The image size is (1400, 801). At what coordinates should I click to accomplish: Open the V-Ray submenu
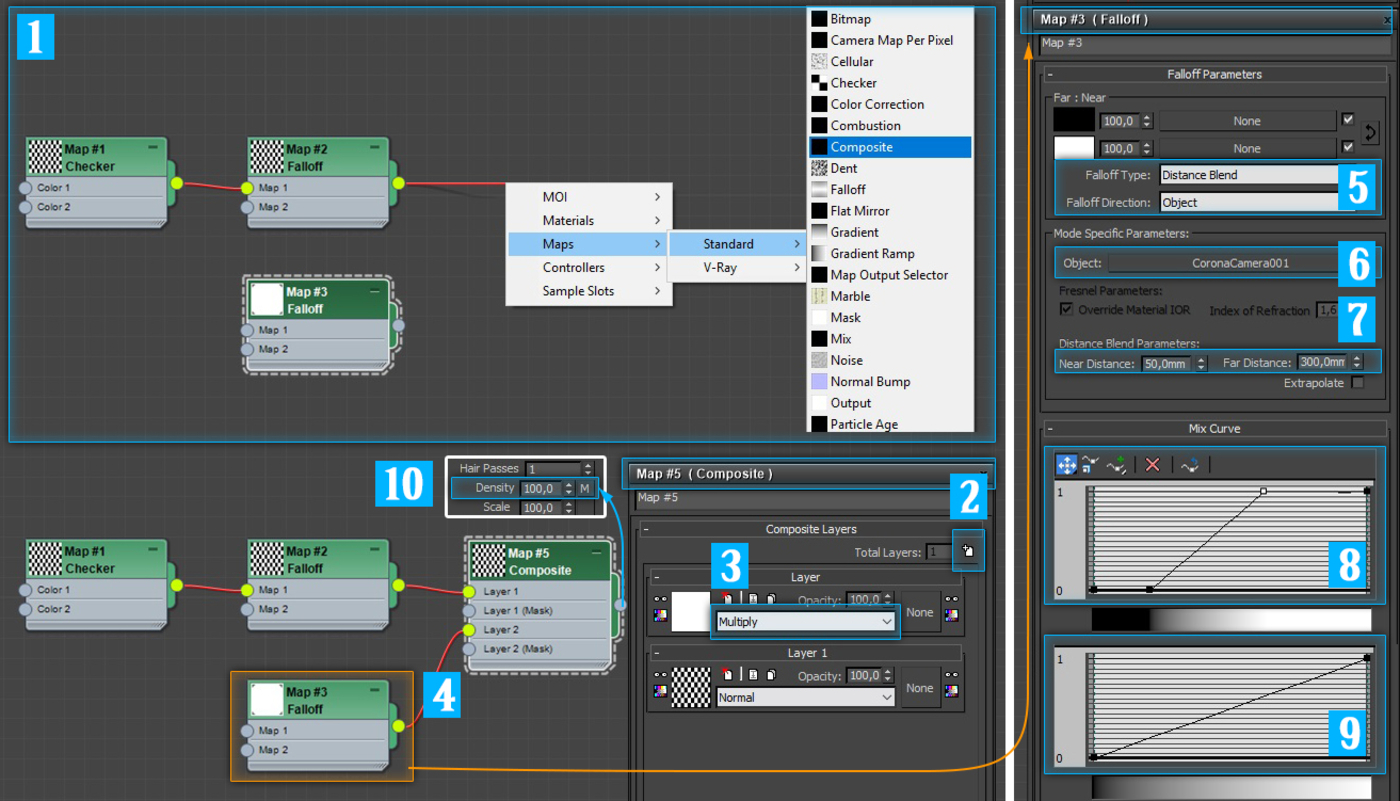coord(736,267)
